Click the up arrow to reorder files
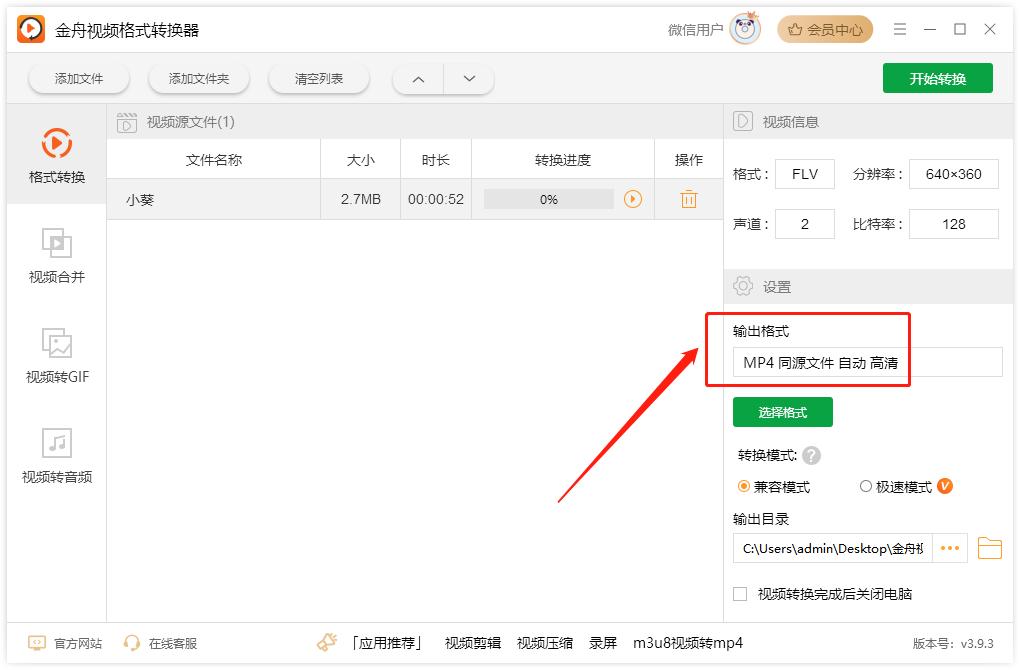1020x670 pixels. (417, 78)
